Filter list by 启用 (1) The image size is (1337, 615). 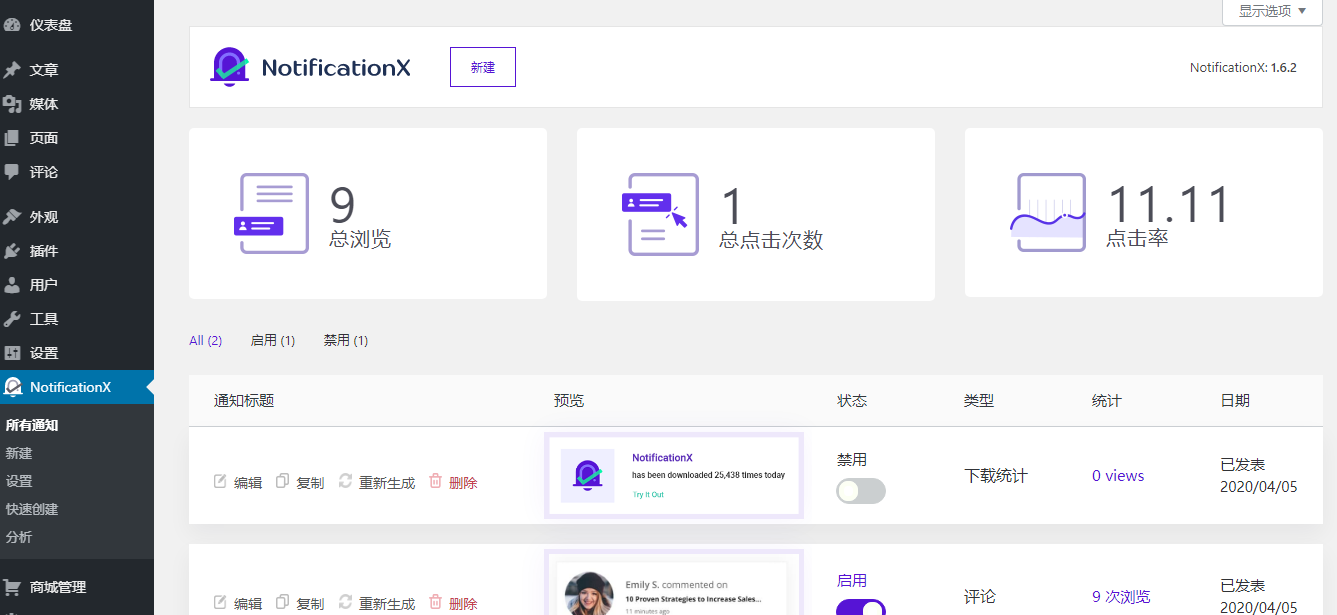(x=273, y=340)
